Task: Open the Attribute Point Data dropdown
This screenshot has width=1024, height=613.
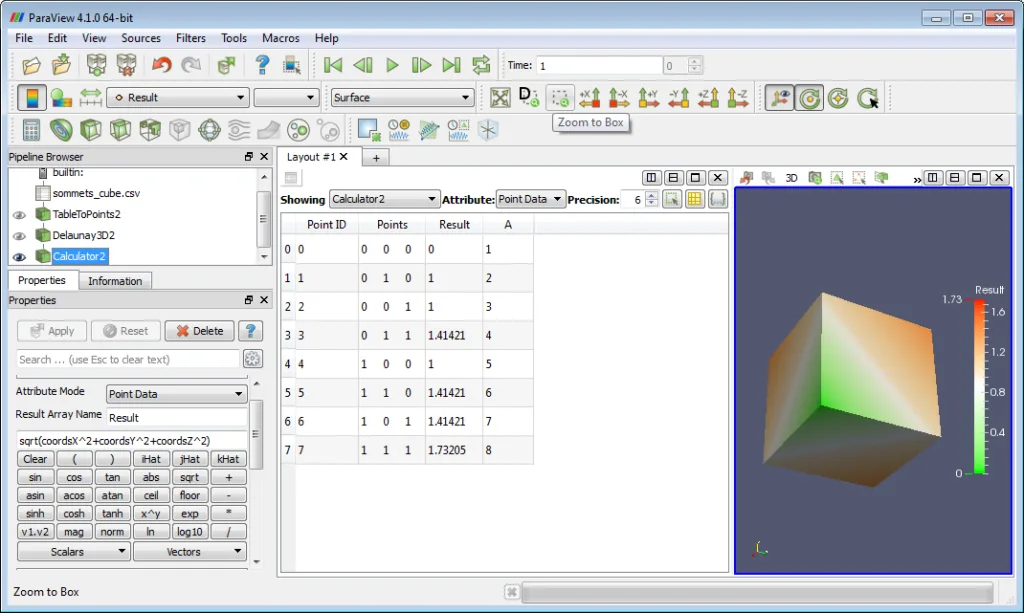Action: point(530,199)
